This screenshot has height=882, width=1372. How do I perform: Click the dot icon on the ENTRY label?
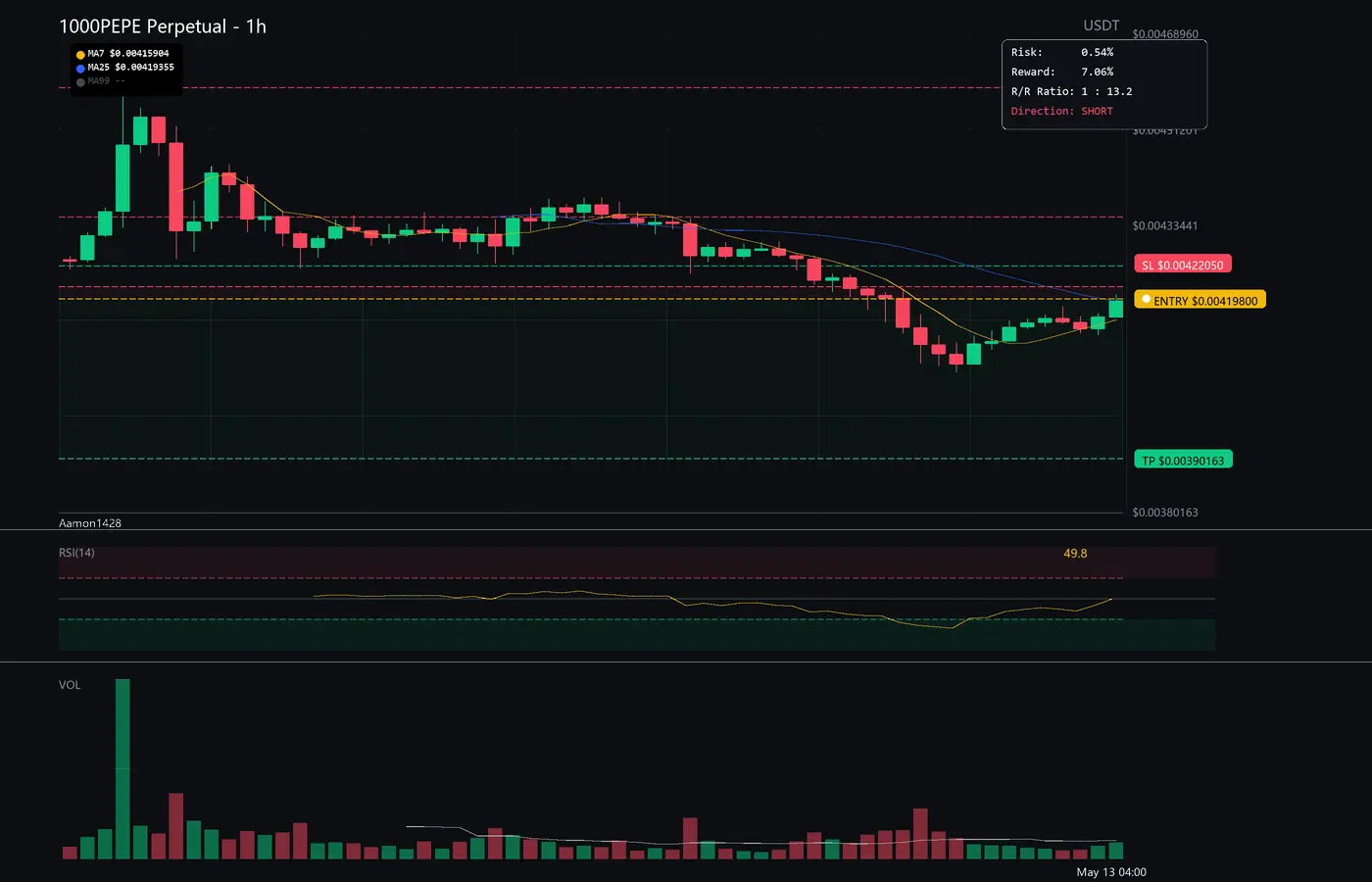tap(1147, 300)
